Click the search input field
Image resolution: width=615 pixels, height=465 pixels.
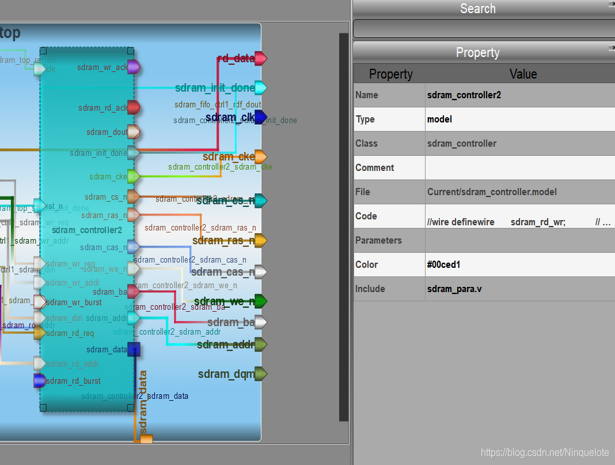[x=483, y=29]
